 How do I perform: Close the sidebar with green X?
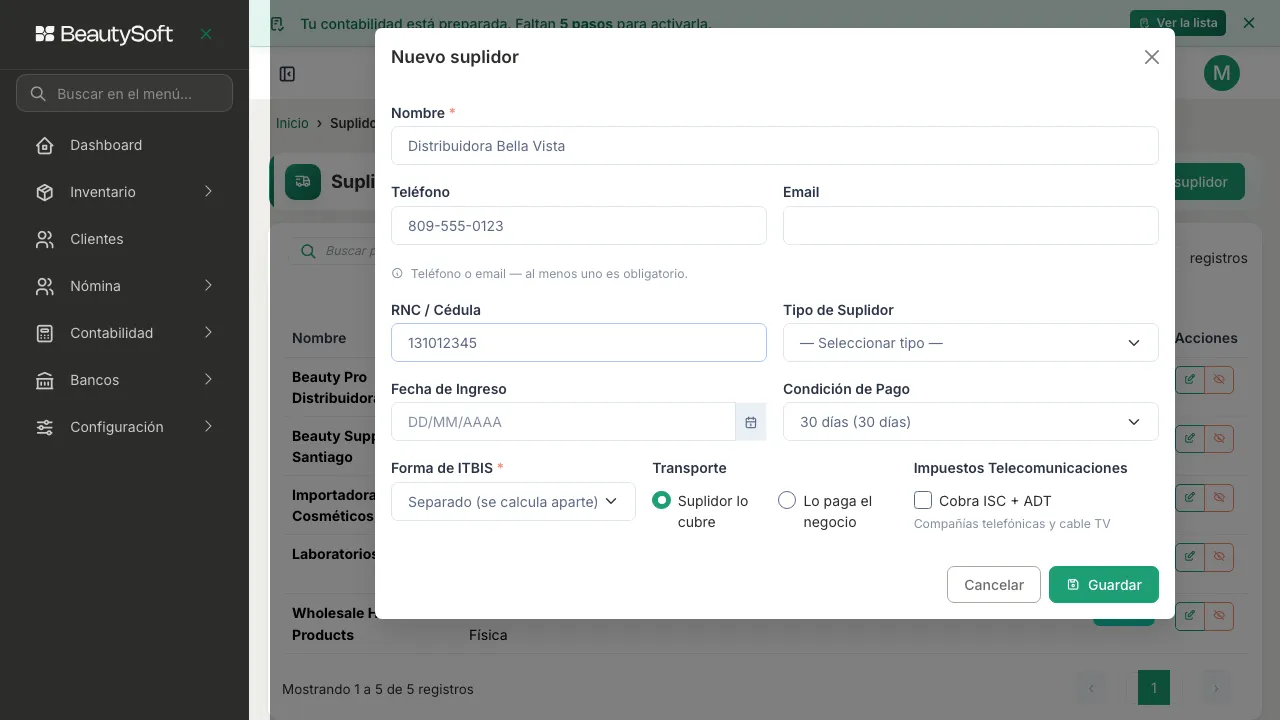click(206, 34)
